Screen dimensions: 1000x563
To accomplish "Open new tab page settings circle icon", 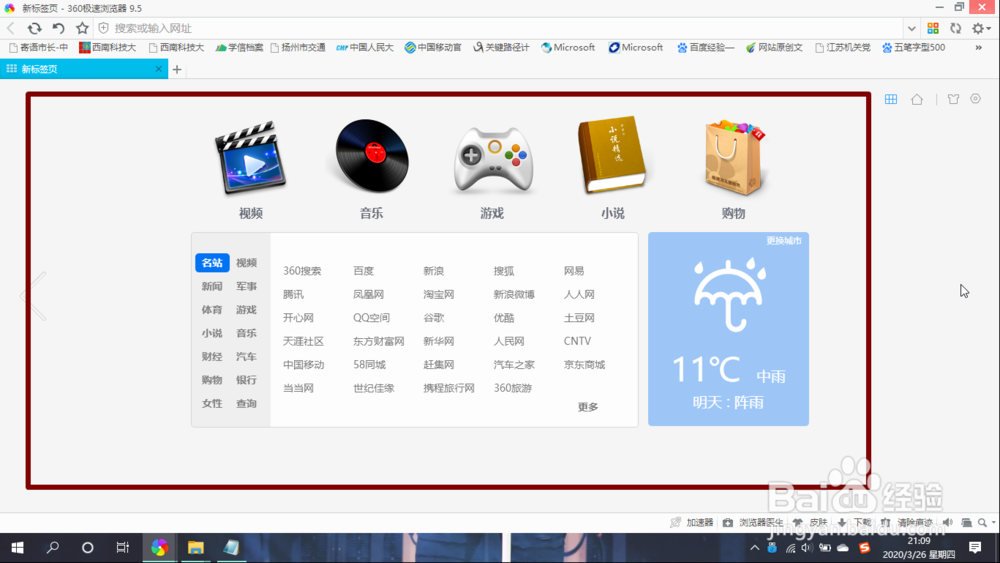I will 976,99.
